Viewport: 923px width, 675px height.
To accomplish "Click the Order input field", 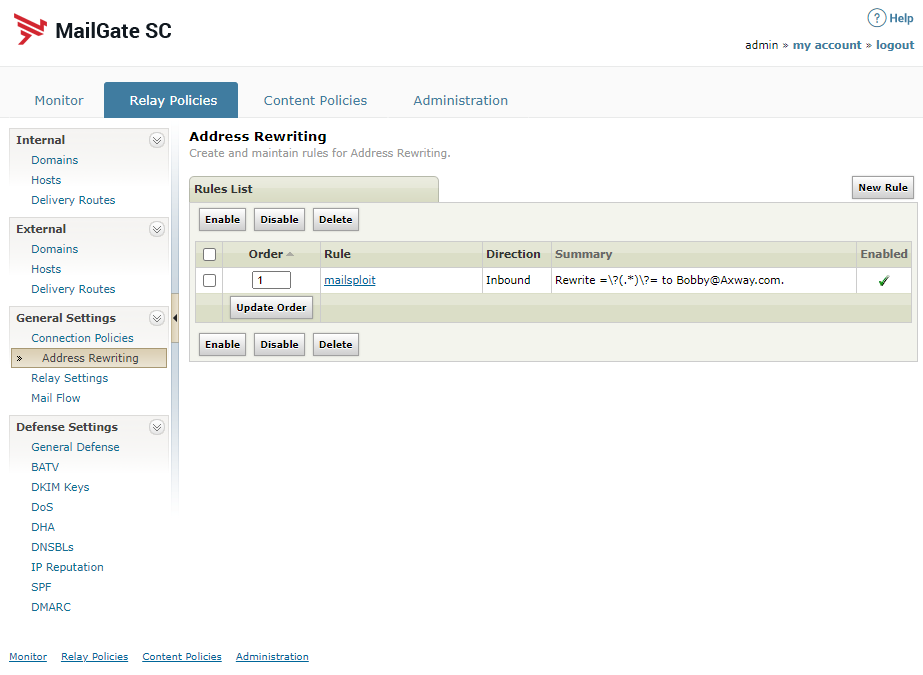I will point(271,281).
